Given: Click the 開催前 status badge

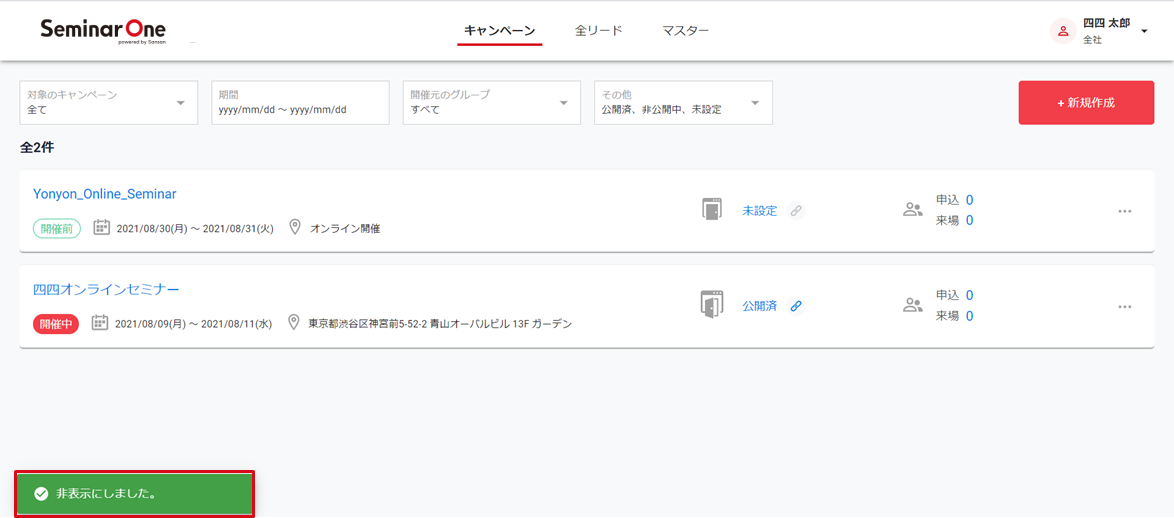Looking at the screenshot, I should point(57,228).
